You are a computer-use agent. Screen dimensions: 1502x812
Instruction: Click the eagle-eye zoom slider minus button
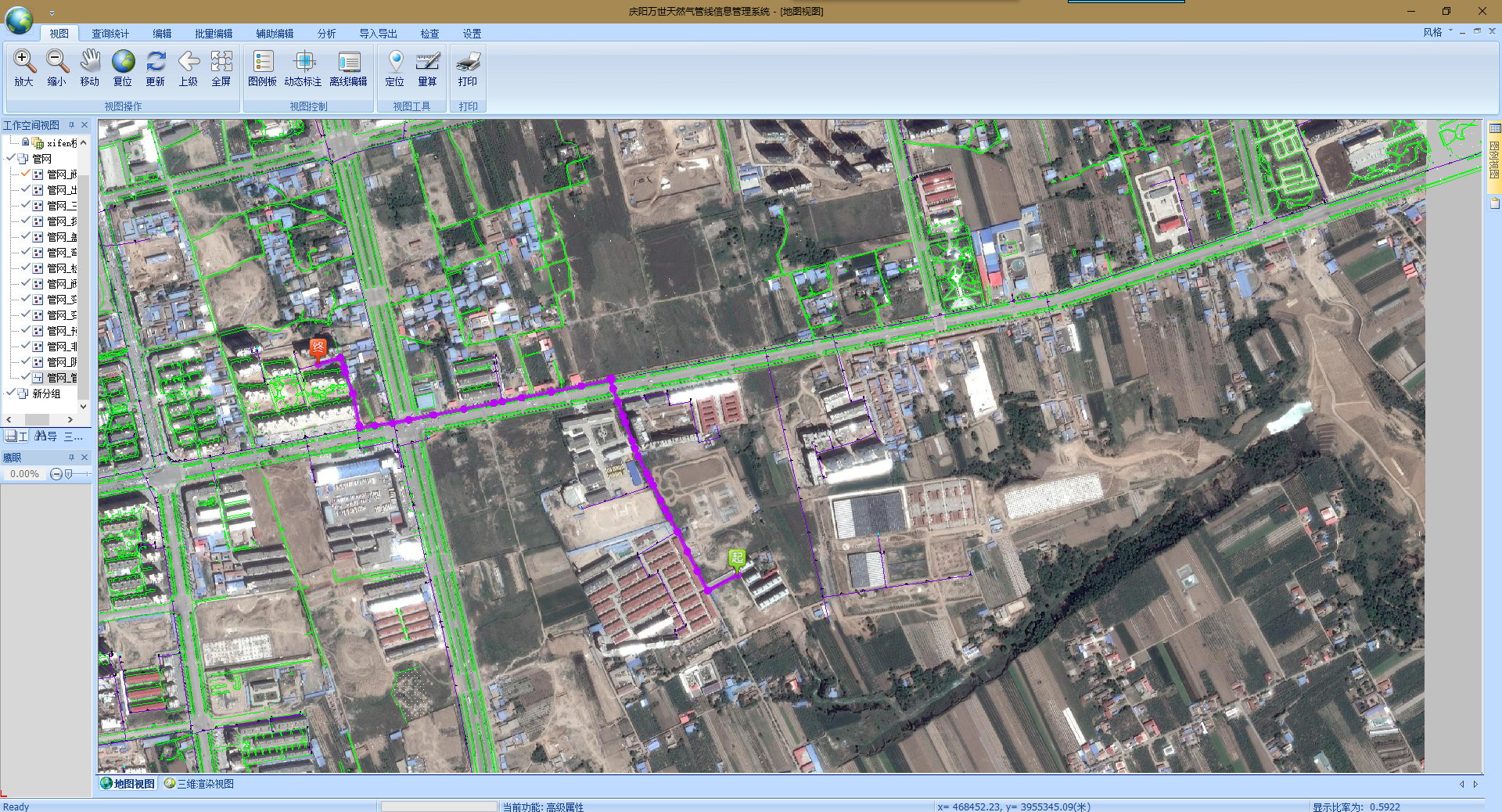click(x=56, y=474)
